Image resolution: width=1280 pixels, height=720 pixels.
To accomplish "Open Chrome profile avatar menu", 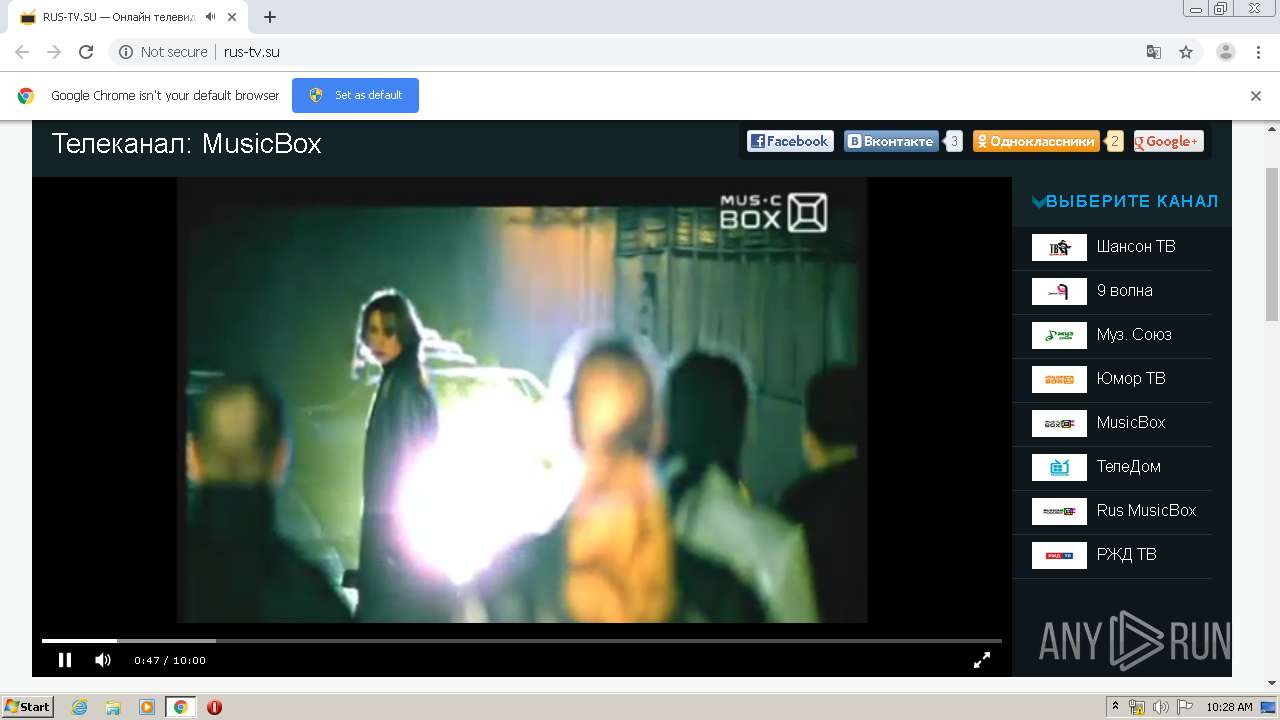I will click(1226, 52).
